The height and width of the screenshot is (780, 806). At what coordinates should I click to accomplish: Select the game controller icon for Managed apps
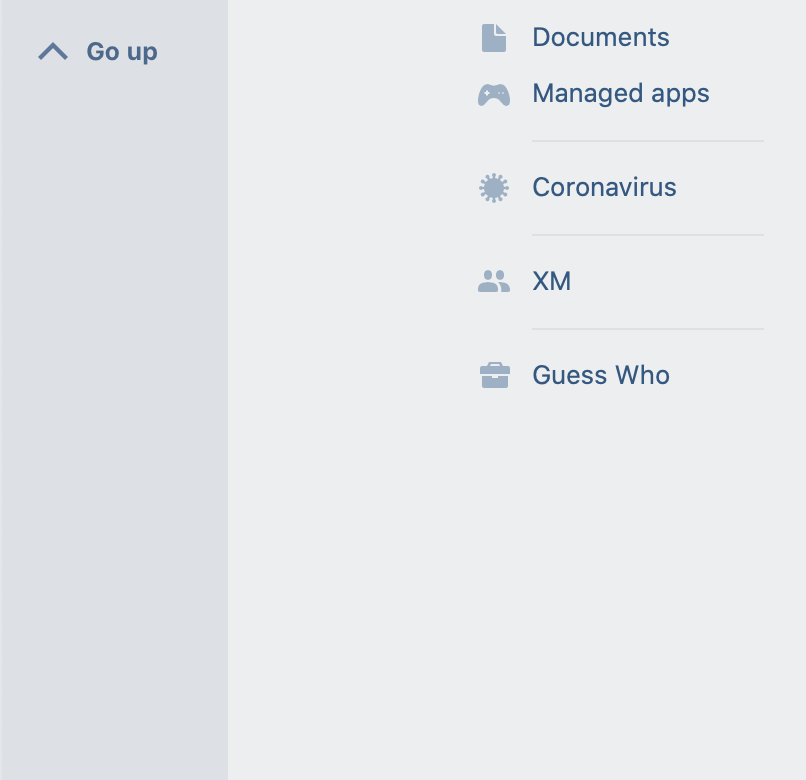493,93
